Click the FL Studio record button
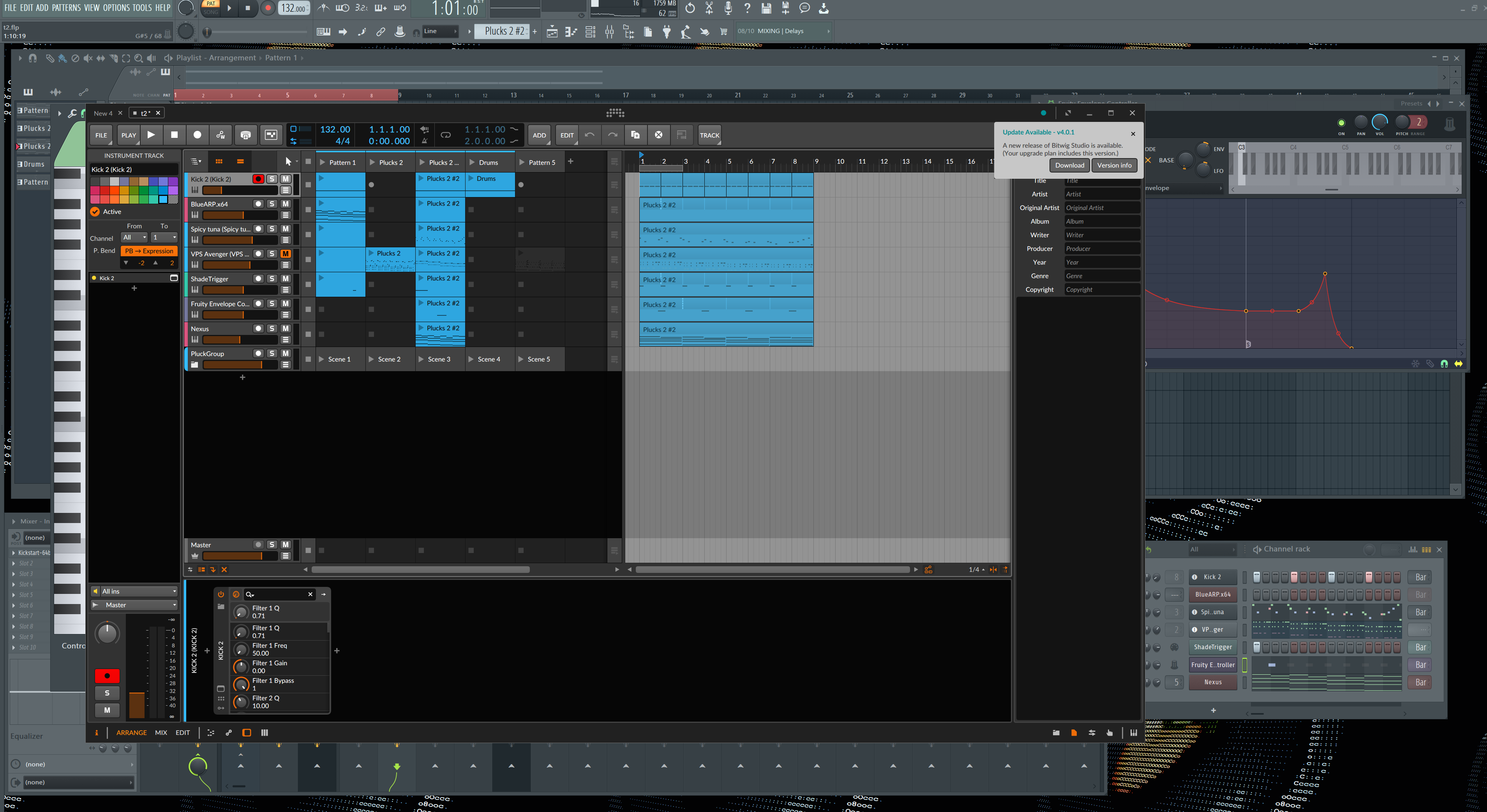 [268, 8]
